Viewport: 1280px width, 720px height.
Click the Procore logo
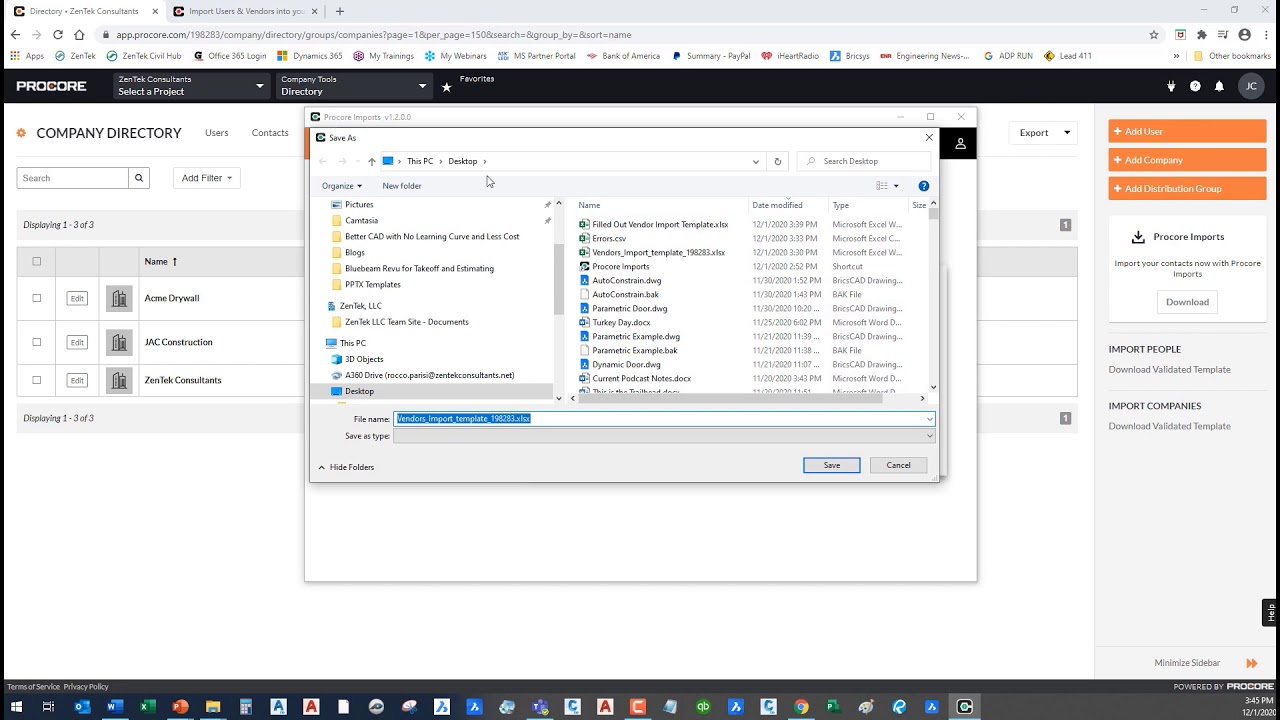point(51,86)
